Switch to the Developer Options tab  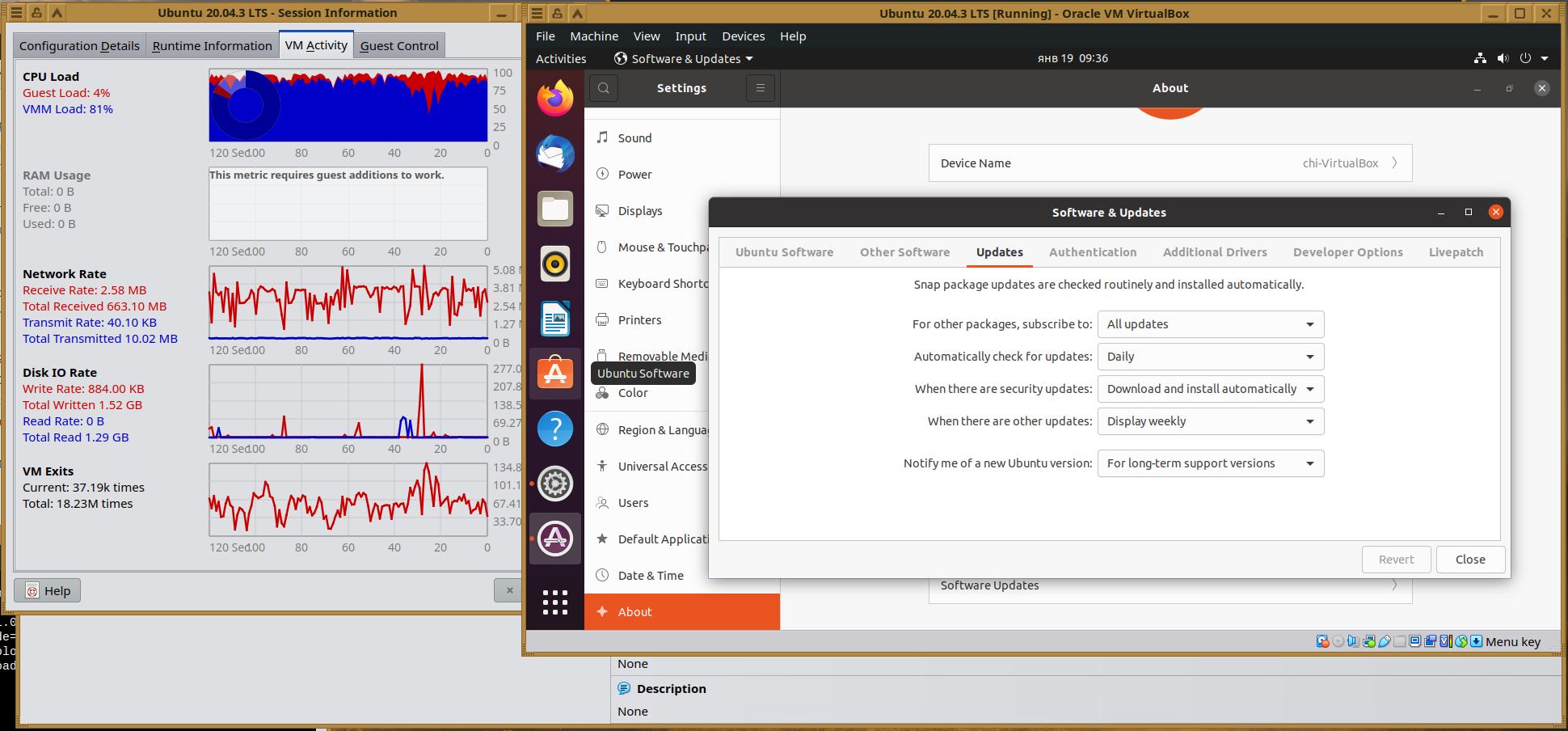tap(1347, 252)
